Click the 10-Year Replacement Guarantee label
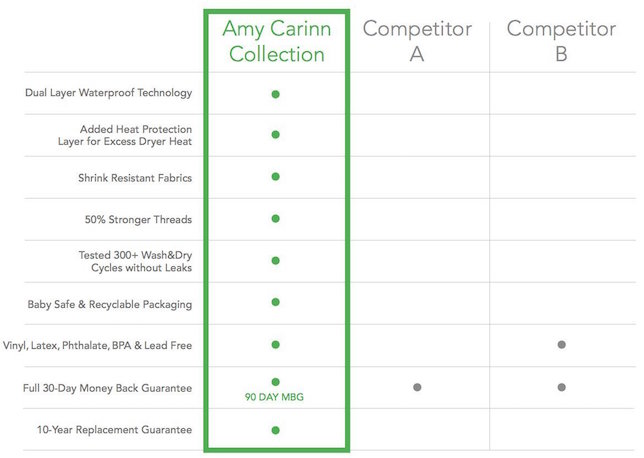 pyautogui.click(x=115, y=430)
